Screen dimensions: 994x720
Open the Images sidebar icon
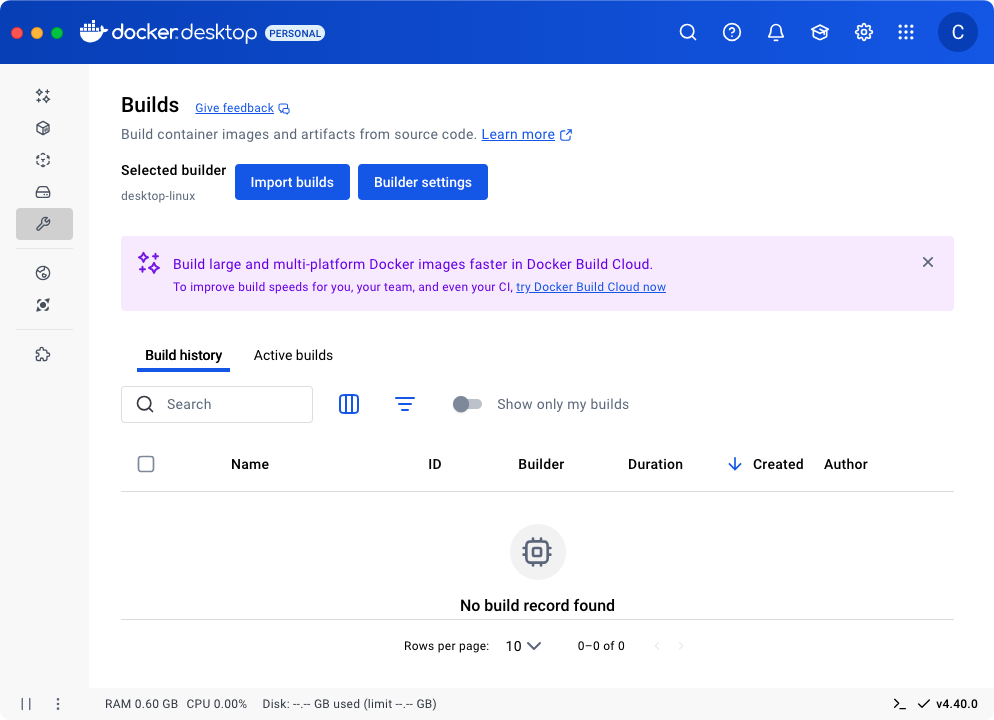coord(43,160)
